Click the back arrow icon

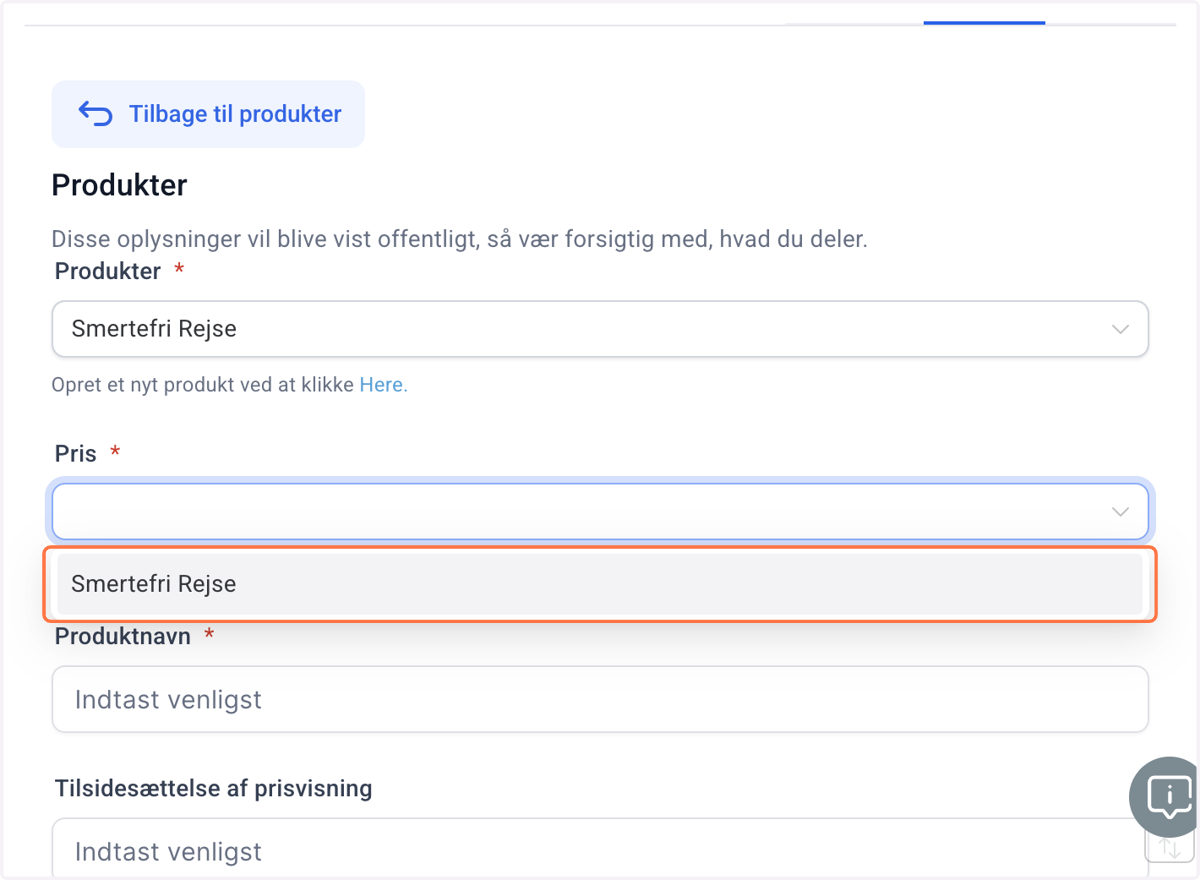pos(96,114)
